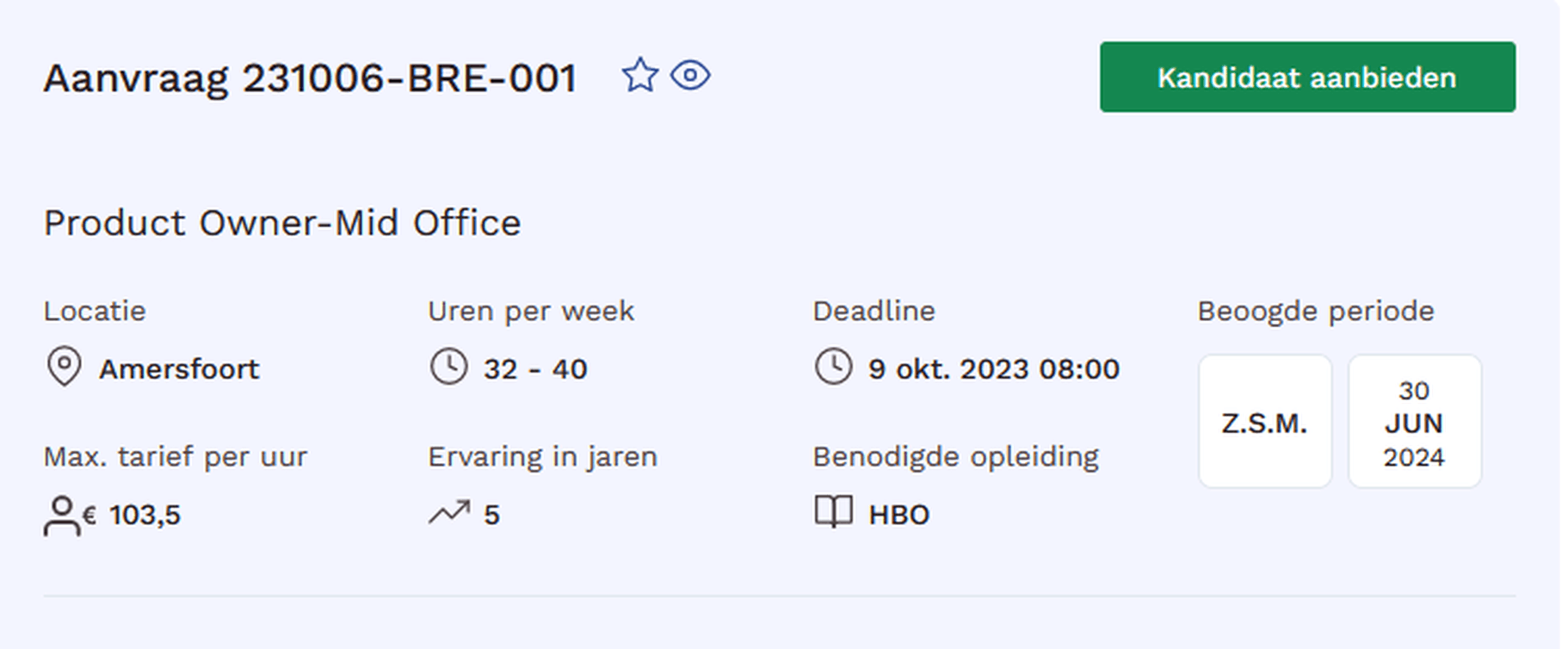Click the deadline clock icon
Viewport: 1568px width, 649px height.
pyautogui.click(x=833, y=368)
